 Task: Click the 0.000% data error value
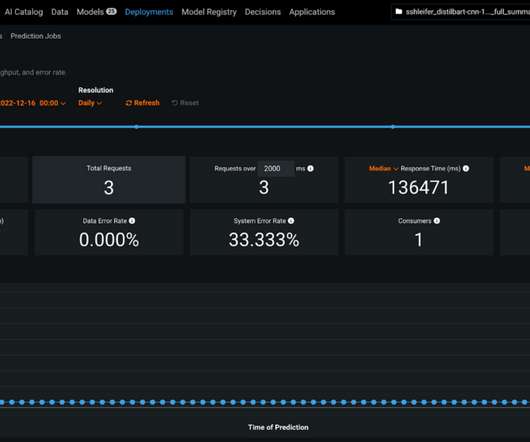pyautogui.click(x=109, y=240)
